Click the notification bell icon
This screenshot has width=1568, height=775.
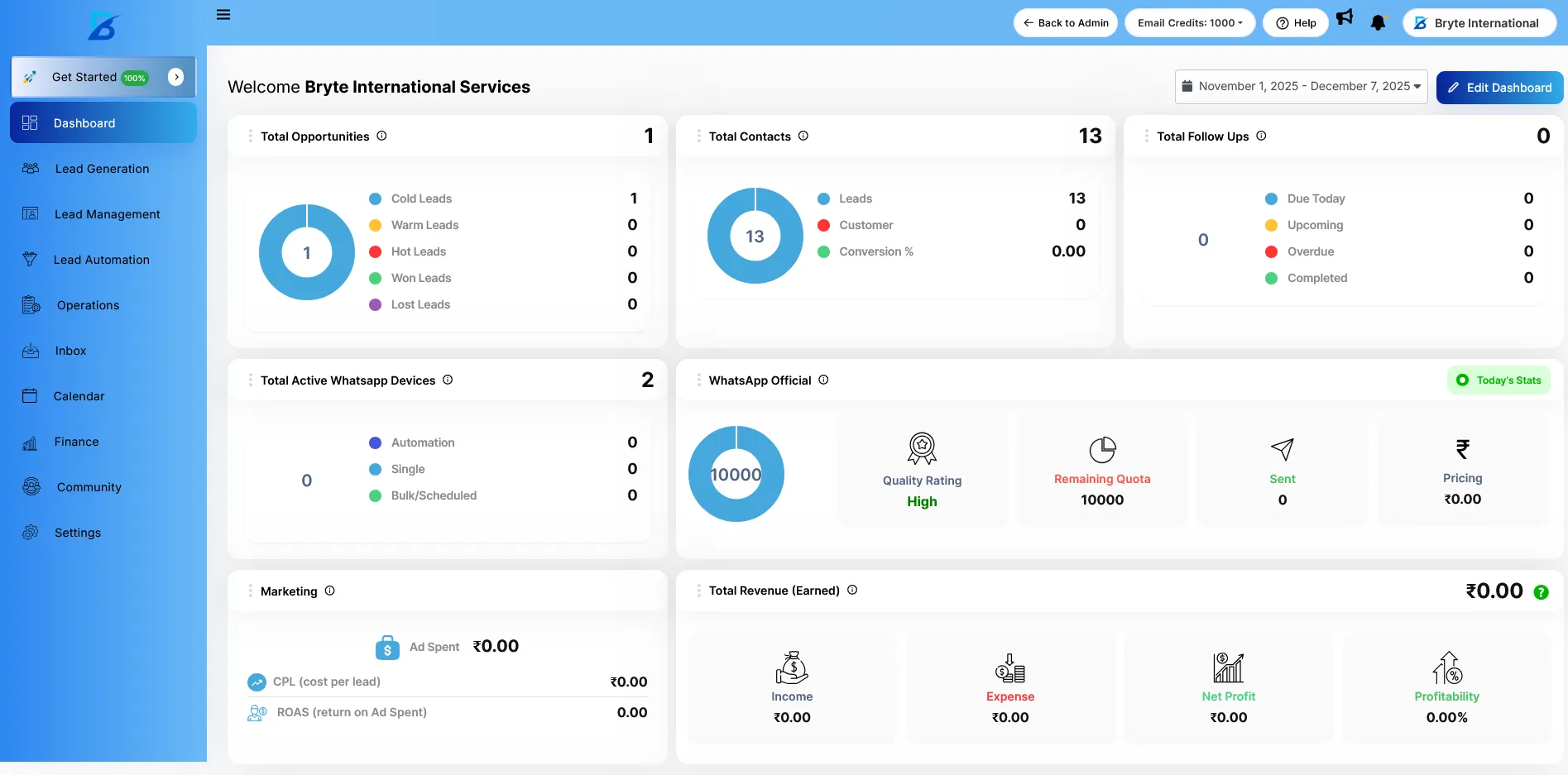[x=1378, y=23]
